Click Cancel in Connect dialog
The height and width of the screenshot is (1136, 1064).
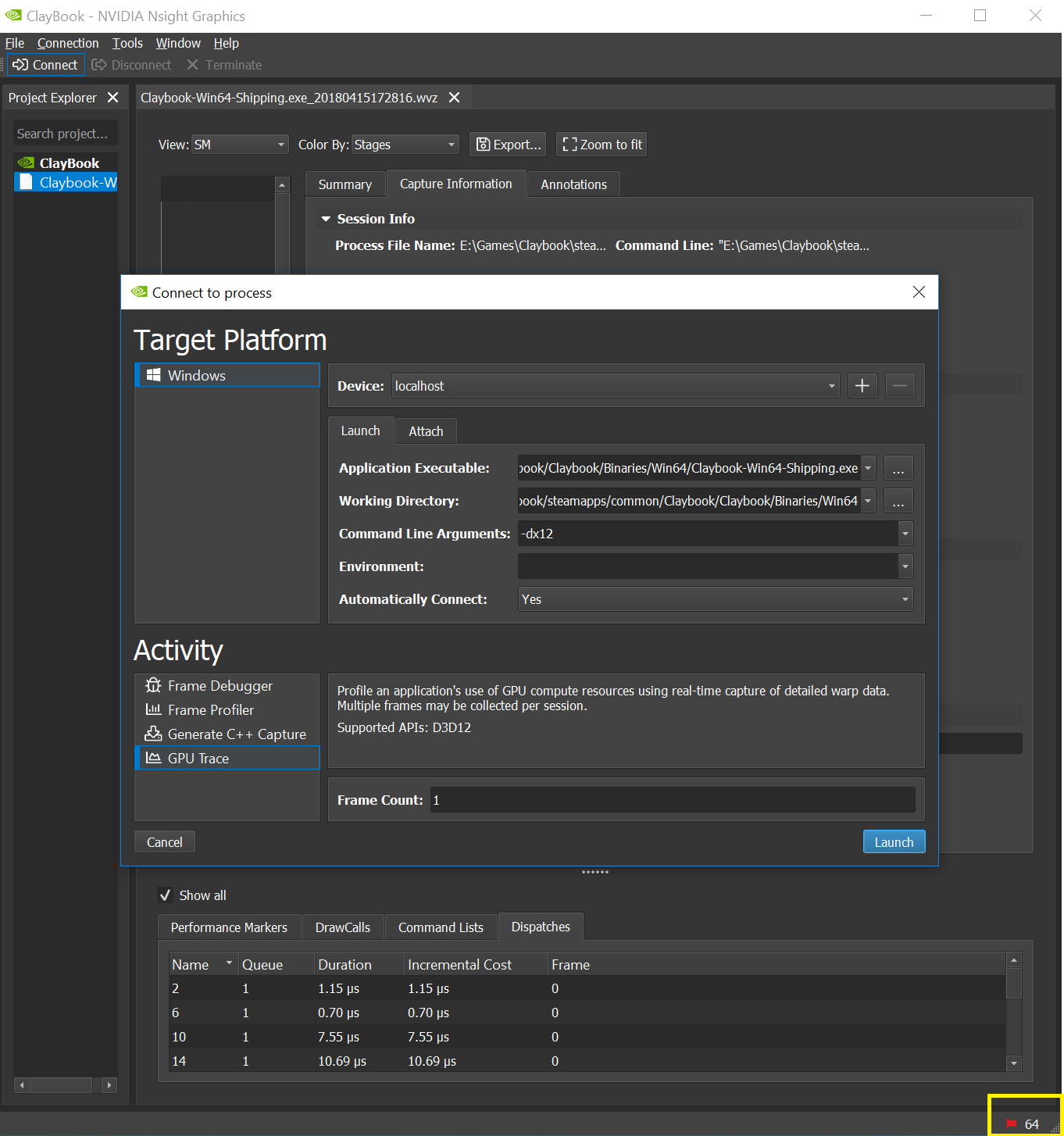(164, 842)
